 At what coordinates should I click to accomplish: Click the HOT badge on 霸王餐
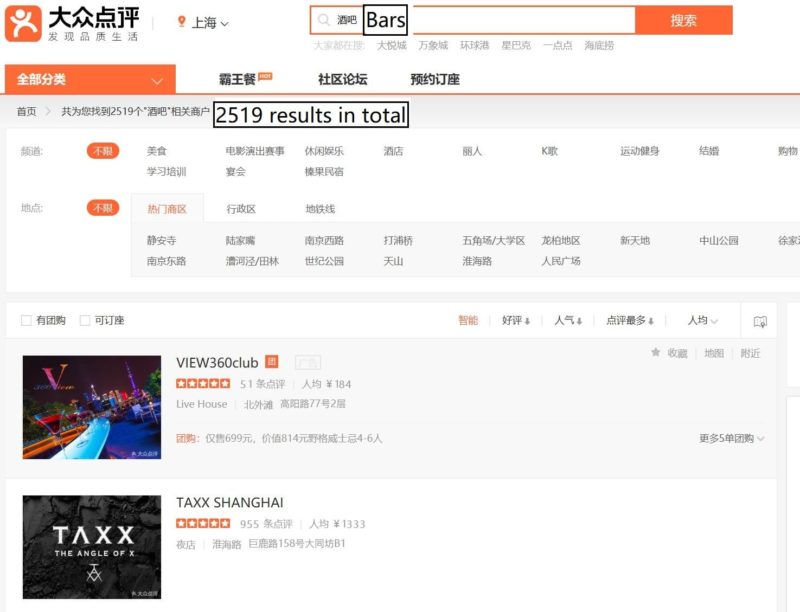(x=265, y=76)
